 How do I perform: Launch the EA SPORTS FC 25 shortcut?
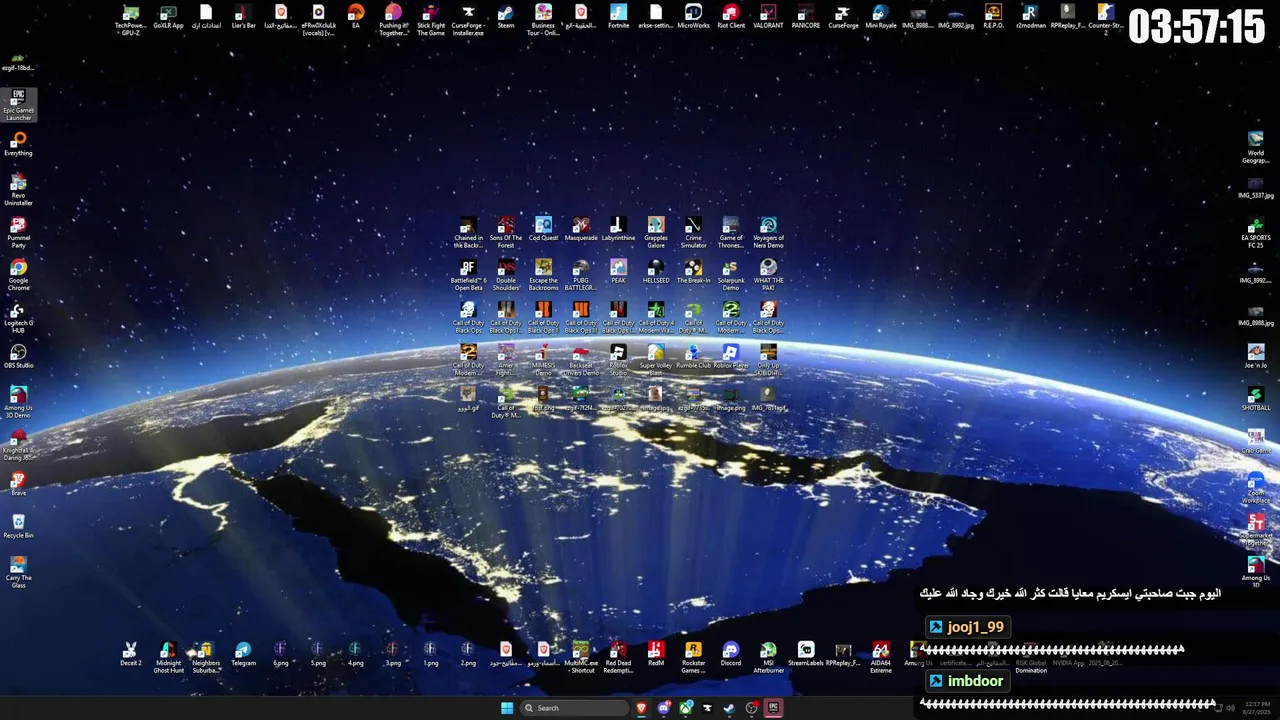coord(1256,232)
